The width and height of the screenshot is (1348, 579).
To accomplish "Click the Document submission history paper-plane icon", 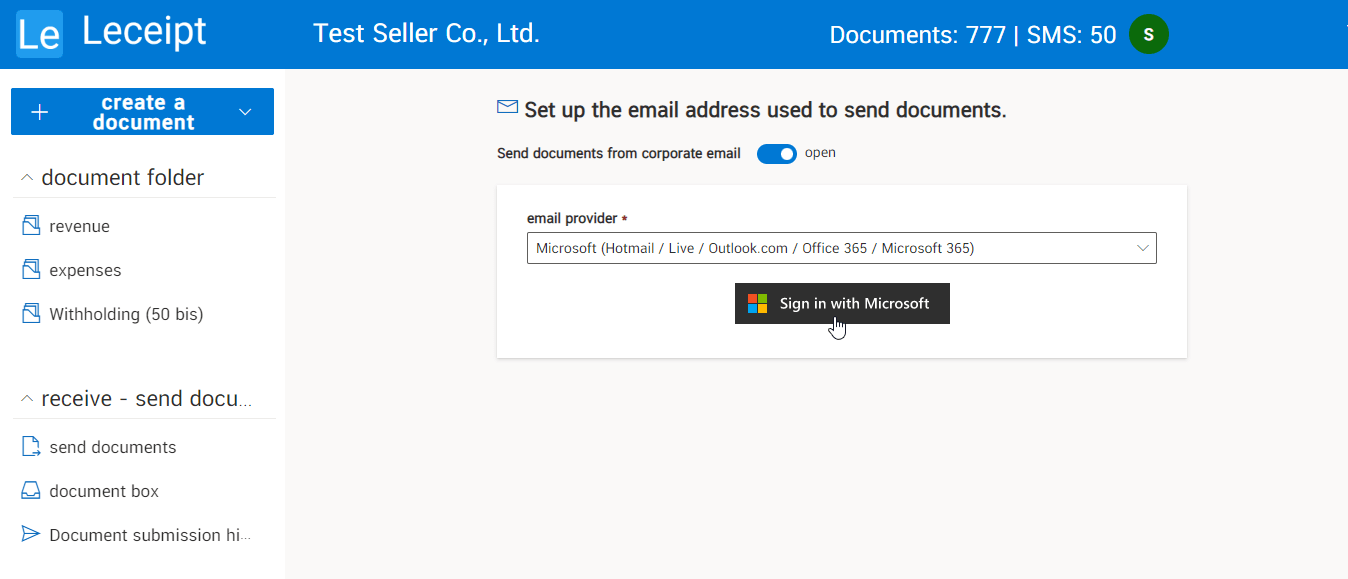I will pos(31,534).
